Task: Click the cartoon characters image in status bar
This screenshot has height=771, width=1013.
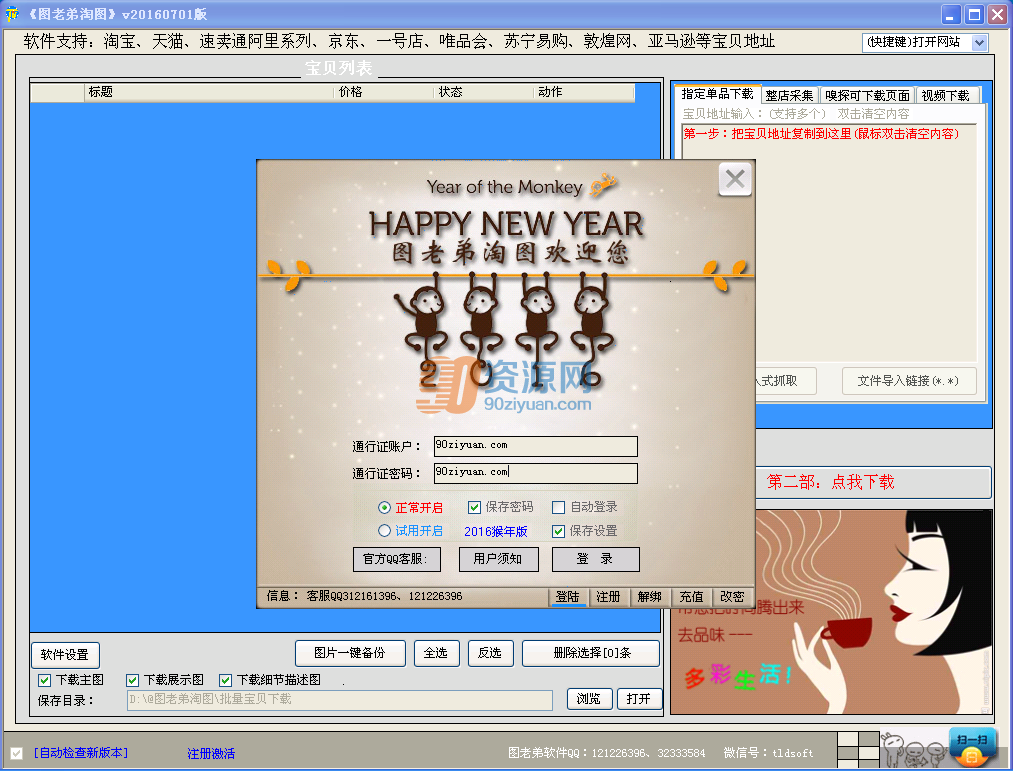Action: pyautogui.click(x=914, y=750)
